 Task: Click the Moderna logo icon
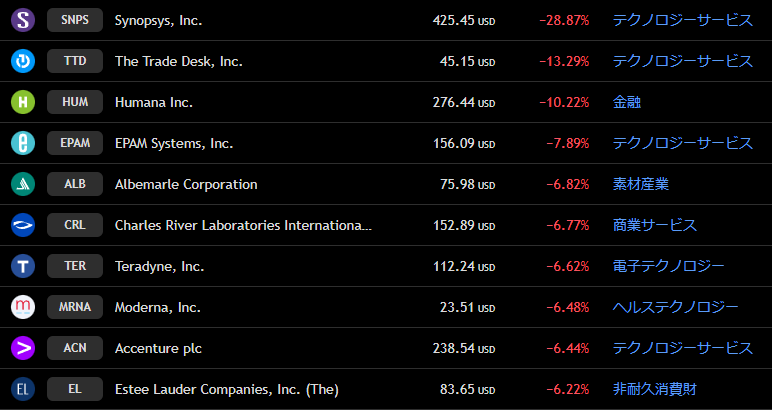click(x=23, y=307)
